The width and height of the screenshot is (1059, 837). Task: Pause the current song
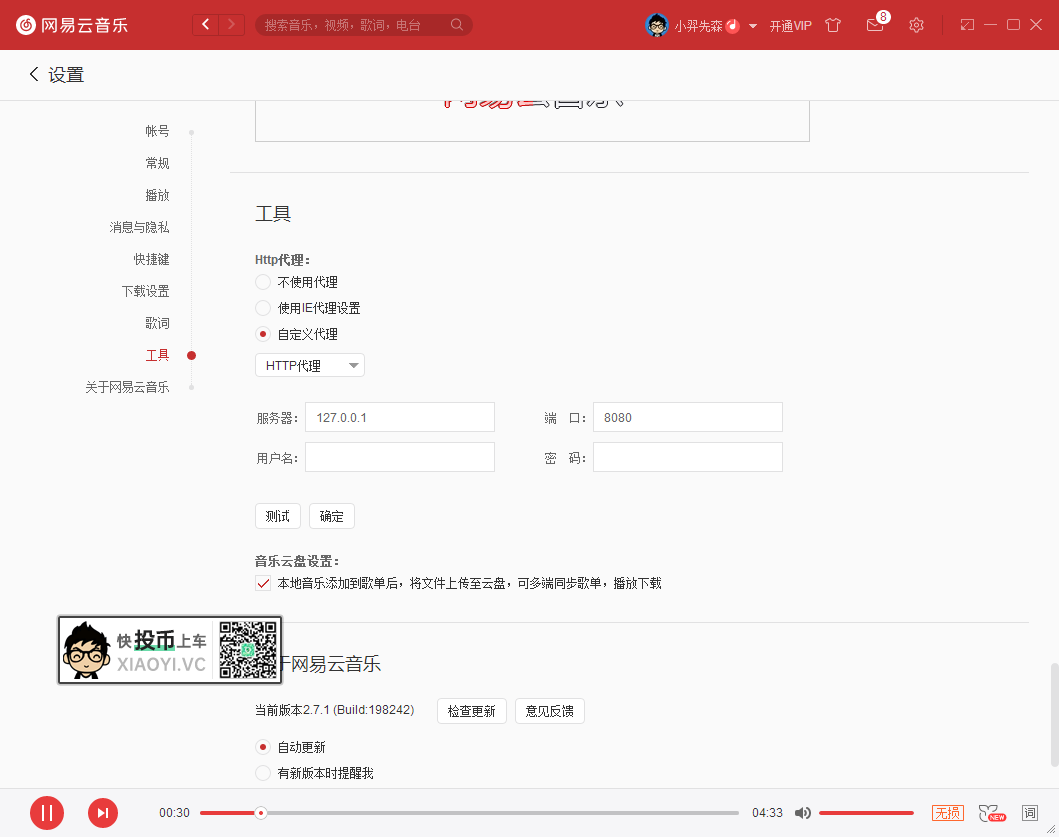coord(47,813)
